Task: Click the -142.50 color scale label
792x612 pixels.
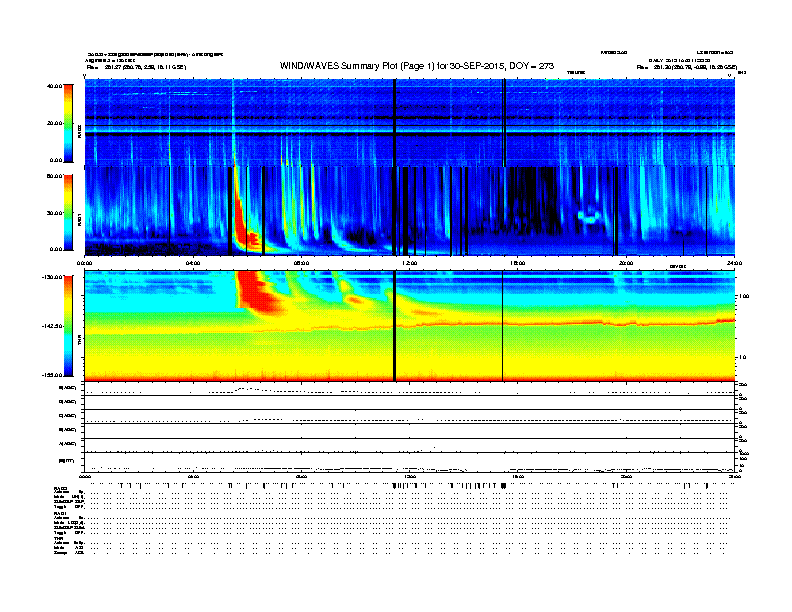Action: [52, 326]
